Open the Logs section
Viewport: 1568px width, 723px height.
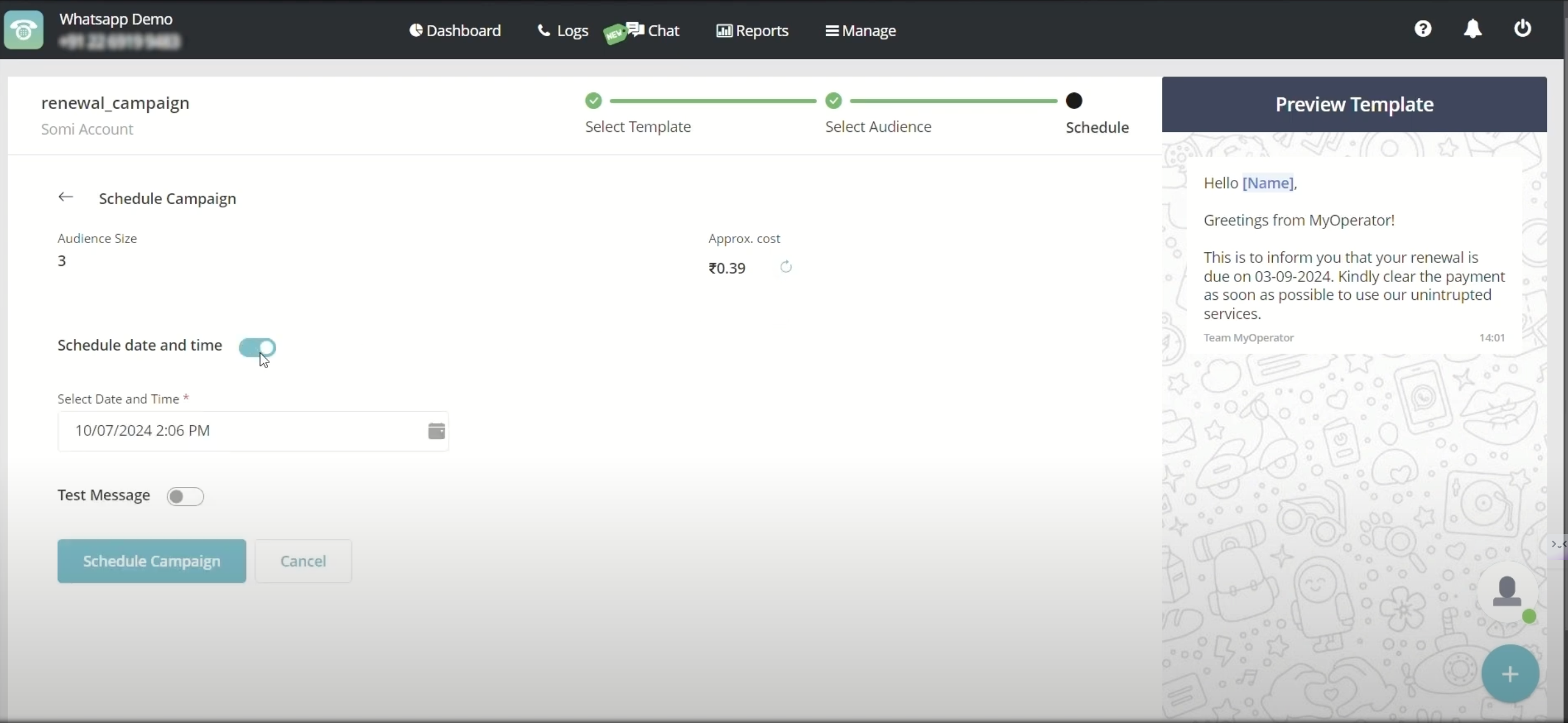tap(564, 30)
